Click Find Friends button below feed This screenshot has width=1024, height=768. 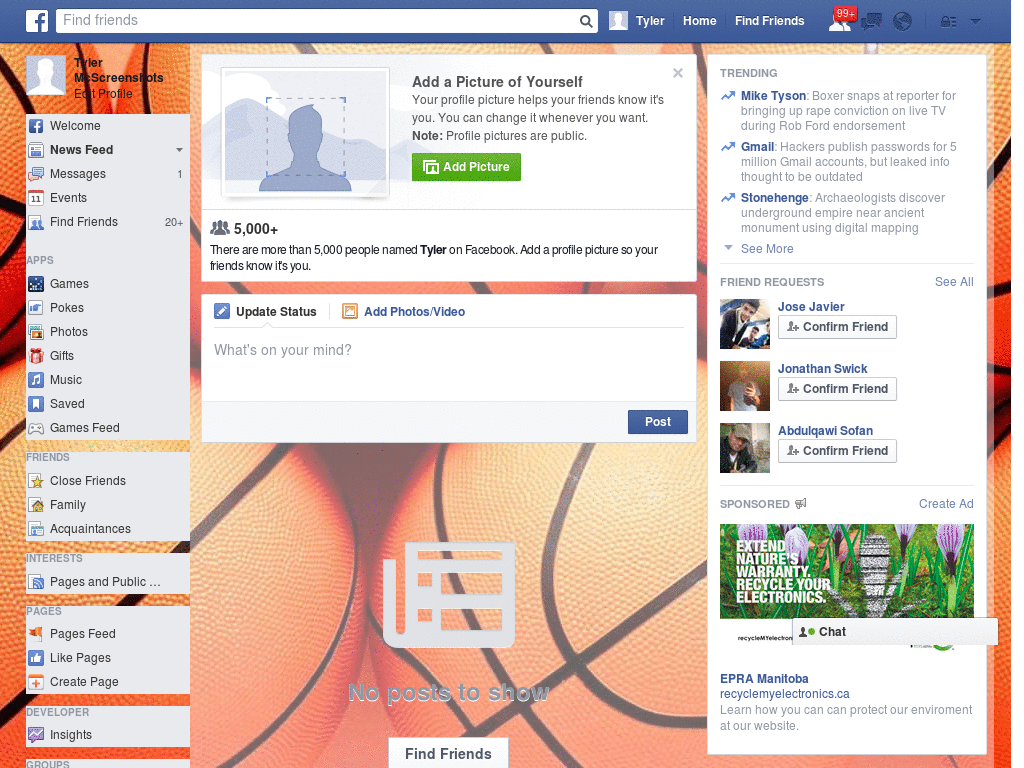pos(449,754)
